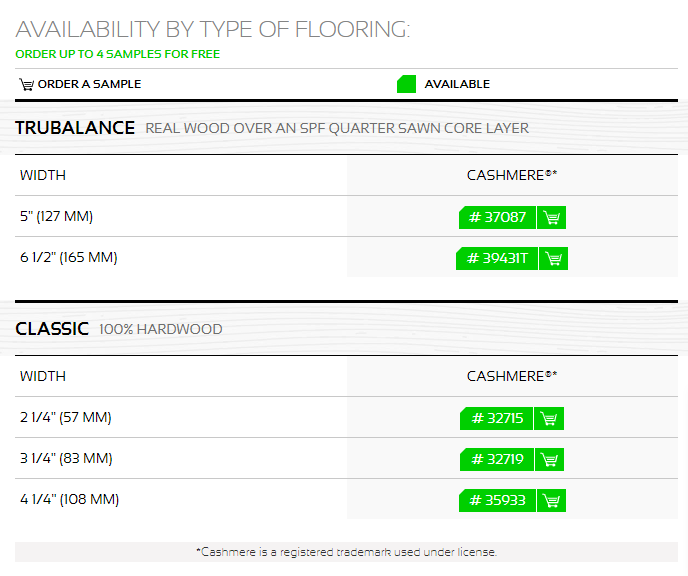688x576 pixels.
Task: Click the Order a Sample label
Action: tap(90, 84)
